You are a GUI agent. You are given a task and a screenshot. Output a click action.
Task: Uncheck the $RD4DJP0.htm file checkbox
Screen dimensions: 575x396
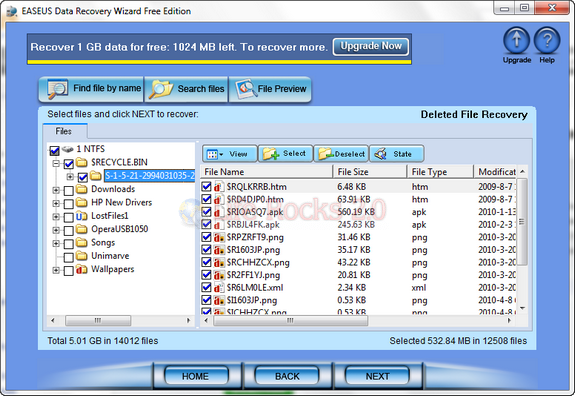[206, 199]
